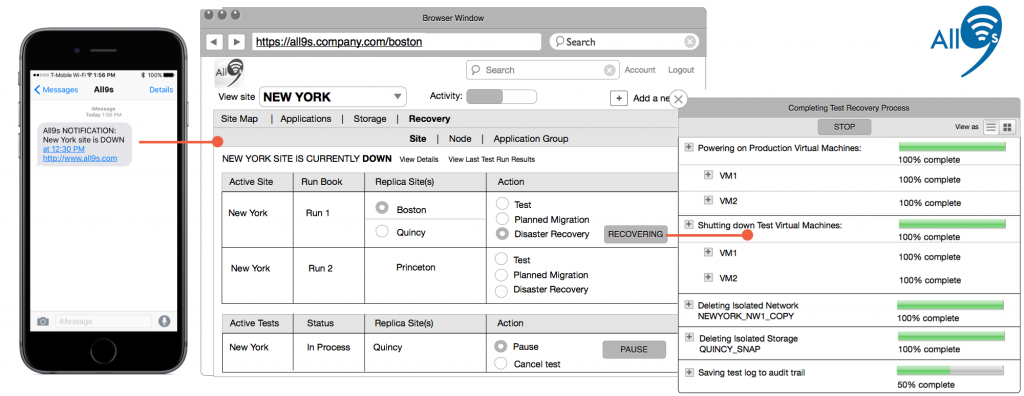1024x396 pixels.
Task: Clear the browser search field with X icon
Action: pyautogui.click(x=690, y=42)
